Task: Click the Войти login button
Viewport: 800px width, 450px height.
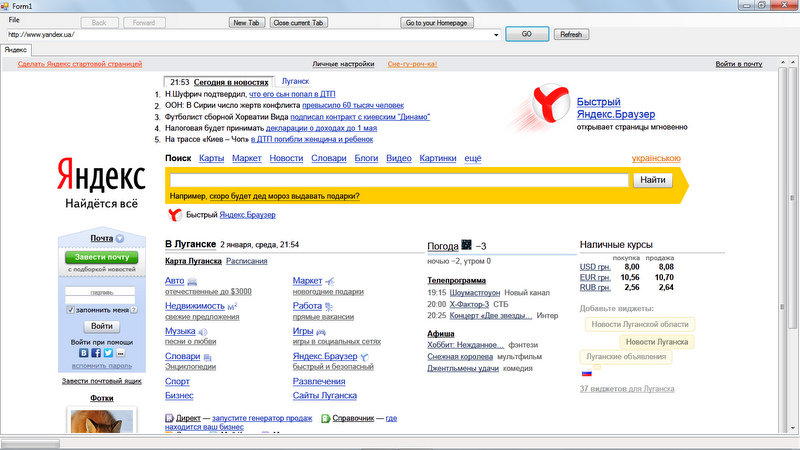Action: click(102, 326)
